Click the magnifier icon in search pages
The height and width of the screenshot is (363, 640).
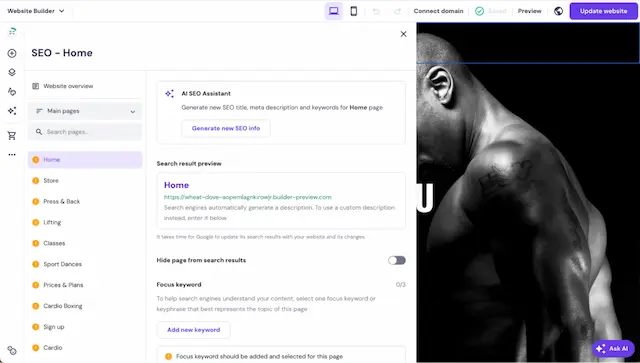(x=39, y=132)
